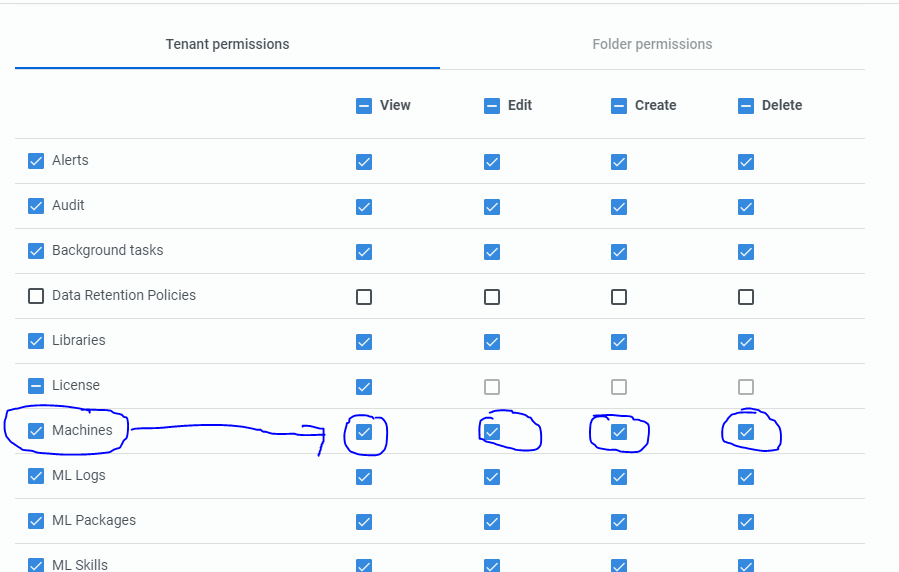
Task: Uncheck Delete permission for Audit
Action: click(746, 207)
